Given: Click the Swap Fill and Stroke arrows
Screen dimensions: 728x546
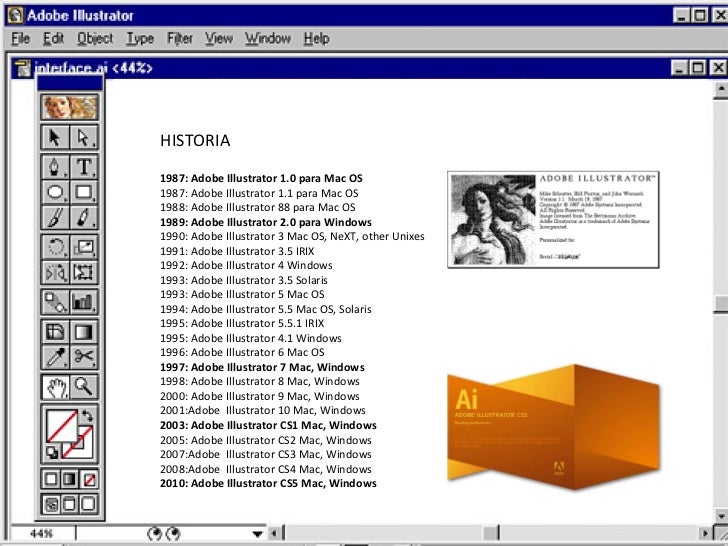Looking at the screenshot, I should pos(87,416).
